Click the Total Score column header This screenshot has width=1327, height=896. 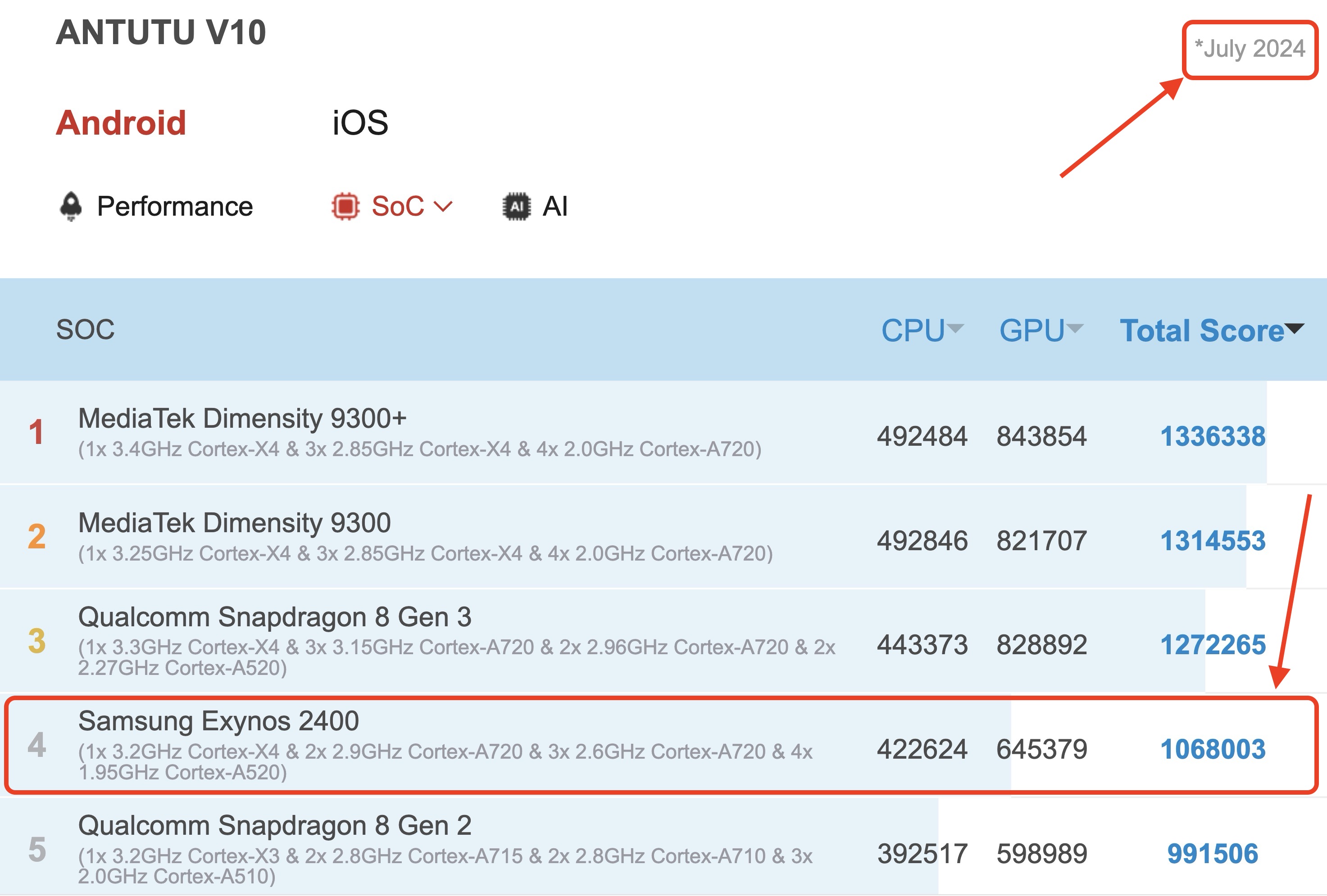coord(1202,330)
